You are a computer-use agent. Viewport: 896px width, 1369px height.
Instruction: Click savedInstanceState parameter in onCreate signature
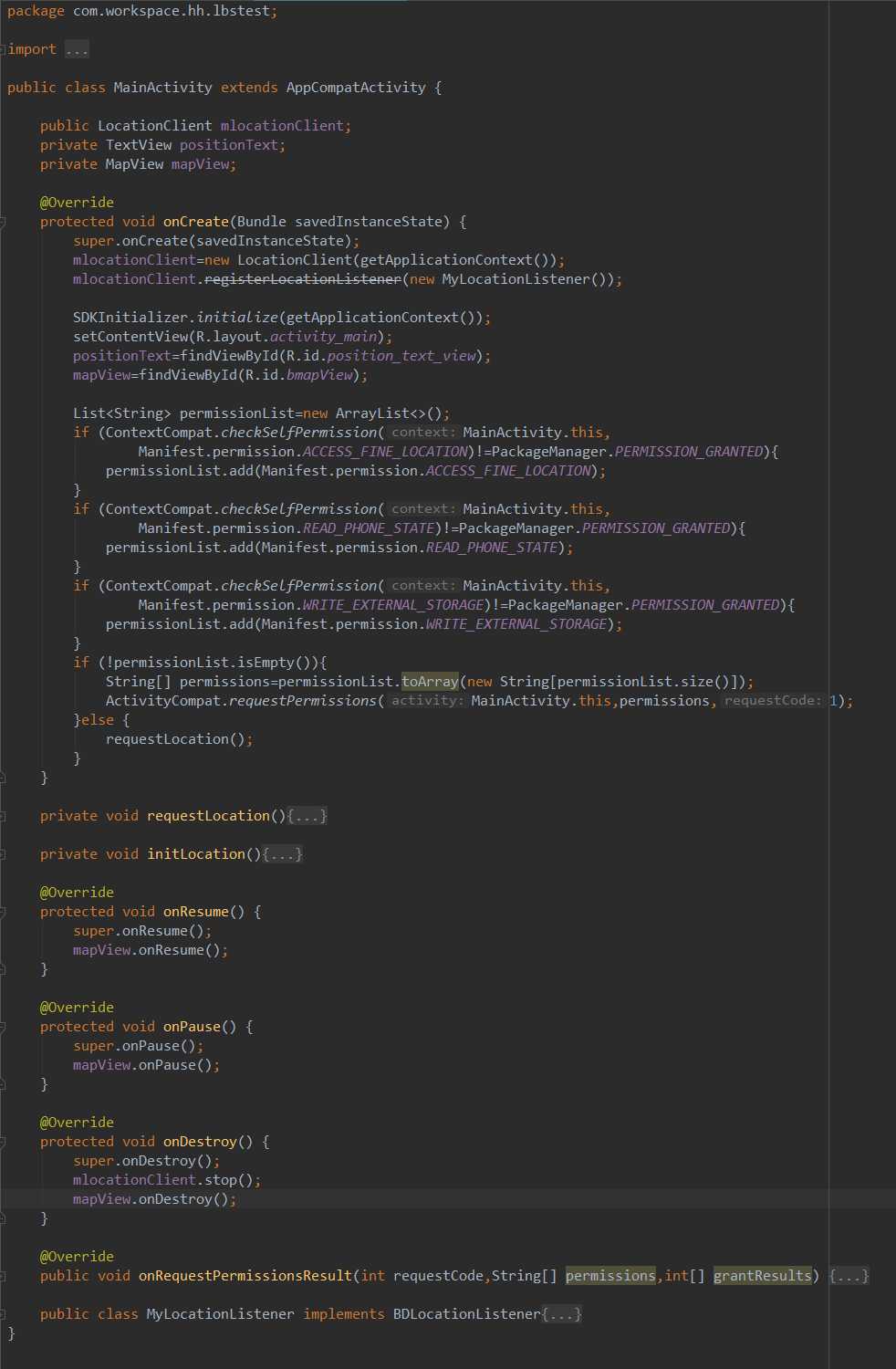(x=368, y=222)
